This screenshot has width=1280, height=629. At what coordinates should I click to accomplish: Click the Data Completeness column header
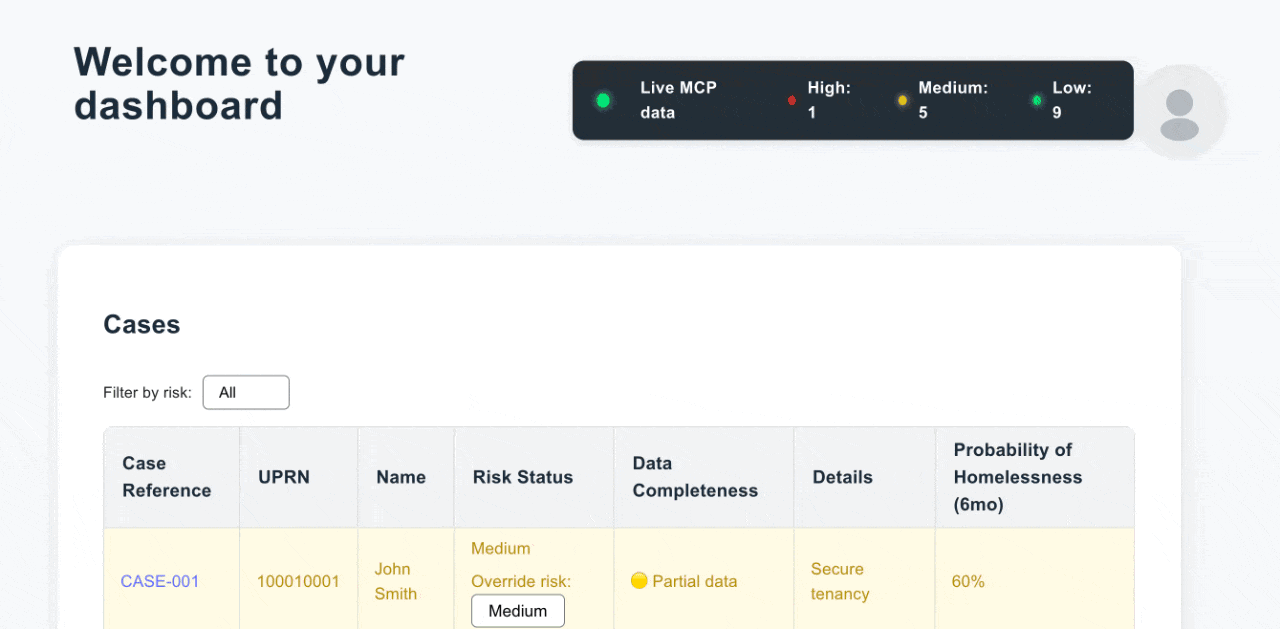click(695, 477)
